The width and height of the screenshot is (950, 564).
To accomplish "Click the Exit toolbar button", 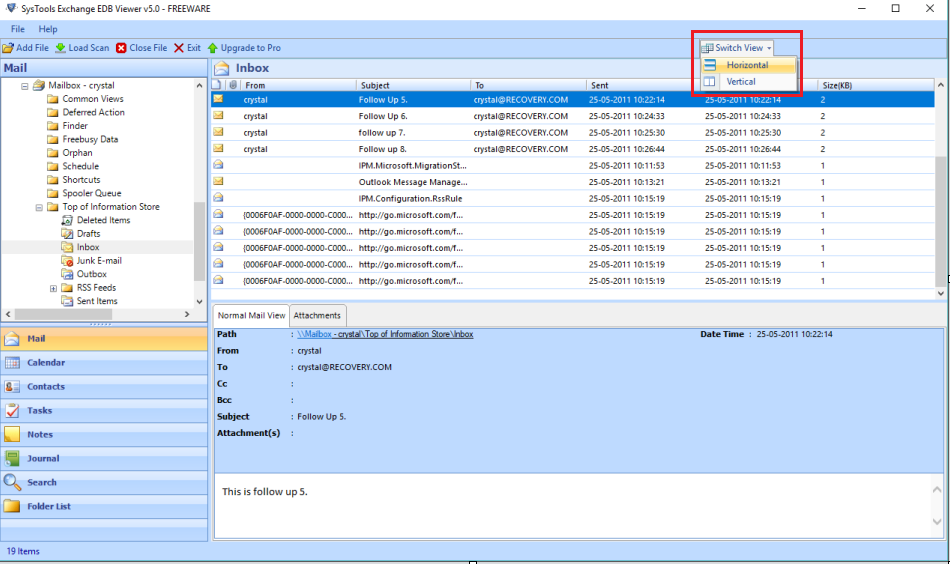I will point(187,48).
